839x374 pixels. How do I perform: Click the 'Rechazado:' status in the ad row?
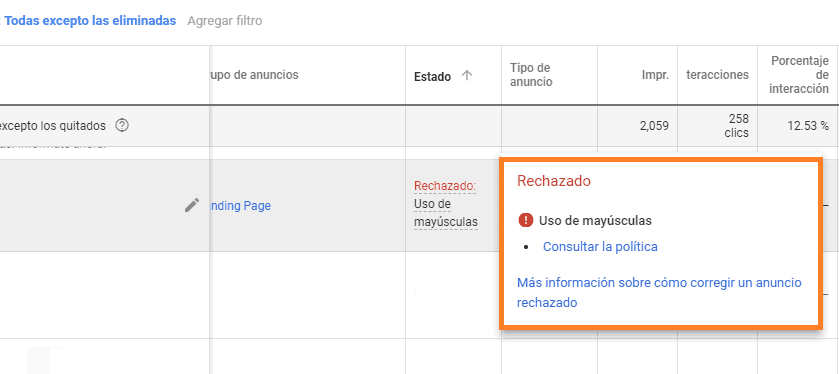(445, 186)
